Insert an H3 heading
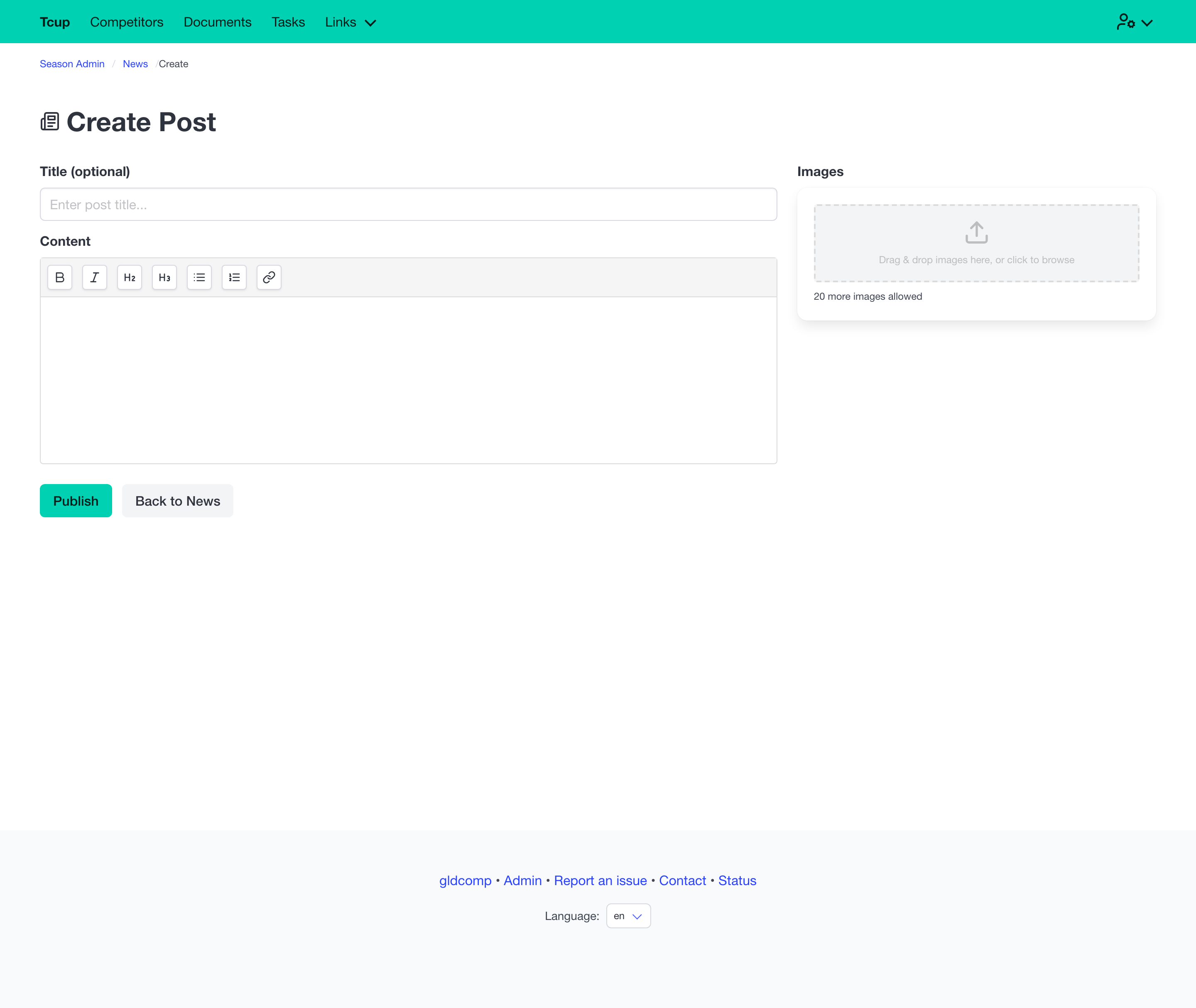This screenshot has width=1196, height=1008. [x=164, y=277]
